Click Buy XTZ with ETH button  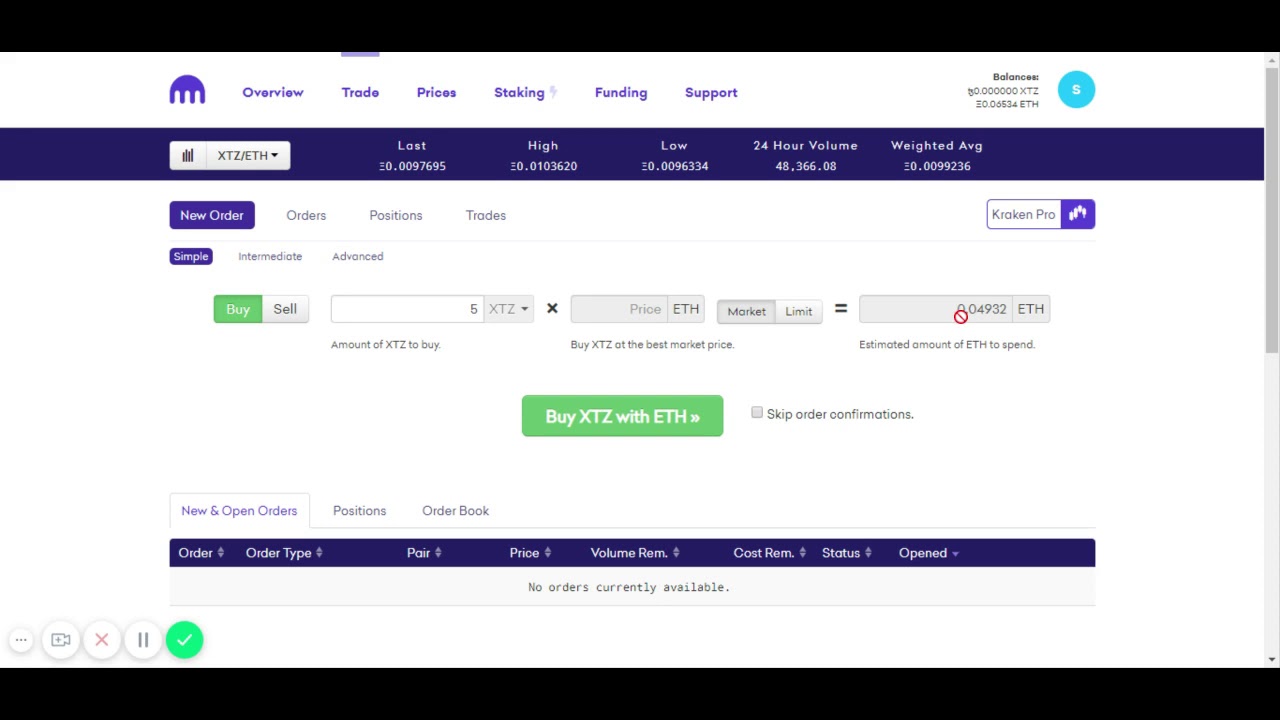622,416
